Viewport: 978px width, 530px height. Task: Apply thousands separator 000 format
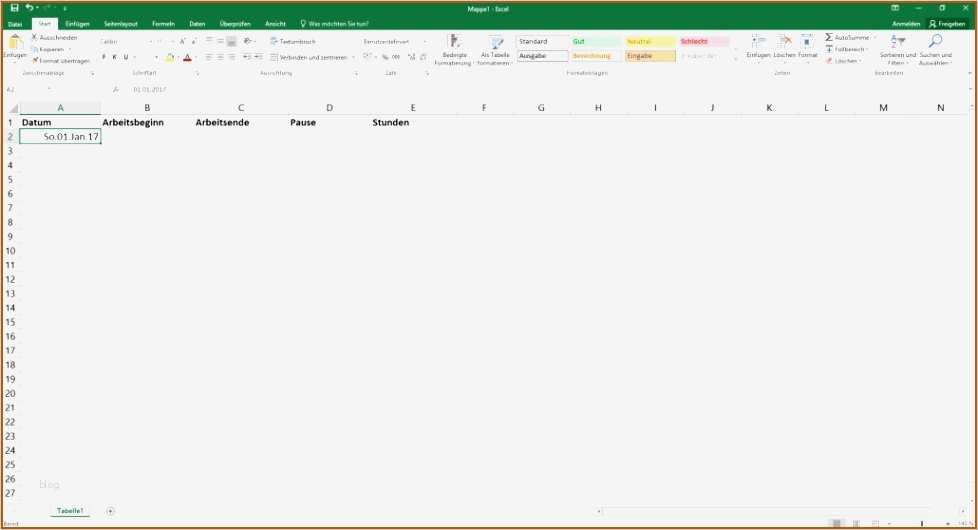click(396, 57)
